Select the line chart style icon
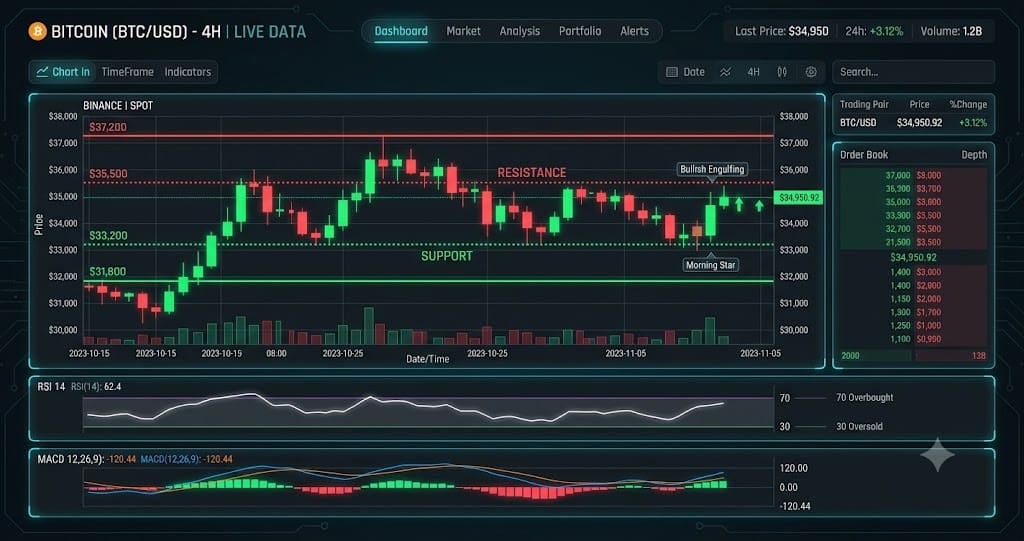 click(726, 72)
